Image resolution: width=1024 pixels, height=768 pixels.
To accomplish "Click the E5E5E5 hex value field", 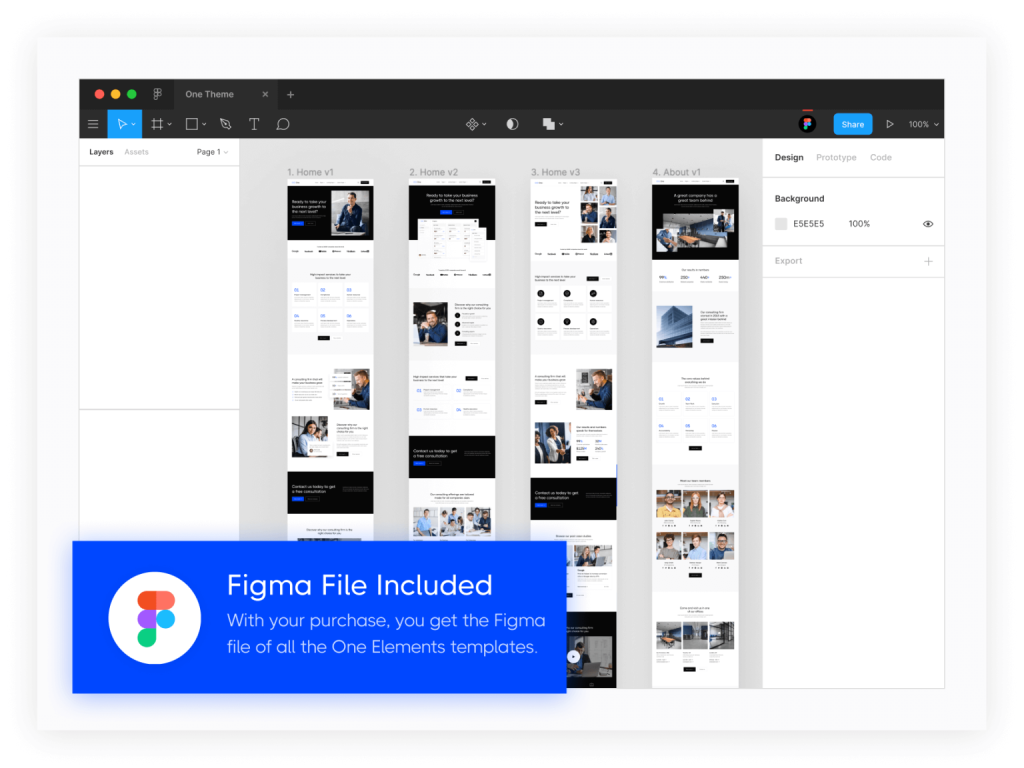I will [808, 224].
